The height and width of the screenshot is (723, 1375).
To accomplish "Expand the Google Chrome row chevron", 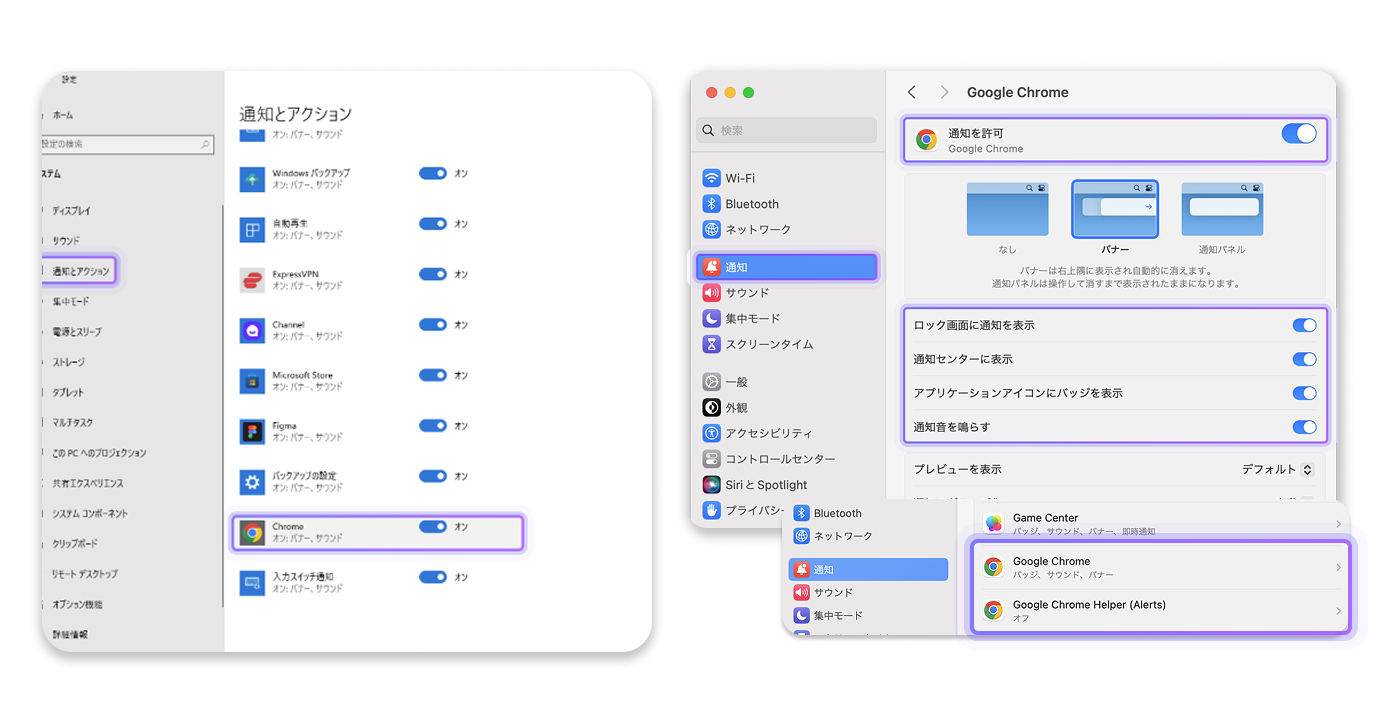I will 1338,568.
